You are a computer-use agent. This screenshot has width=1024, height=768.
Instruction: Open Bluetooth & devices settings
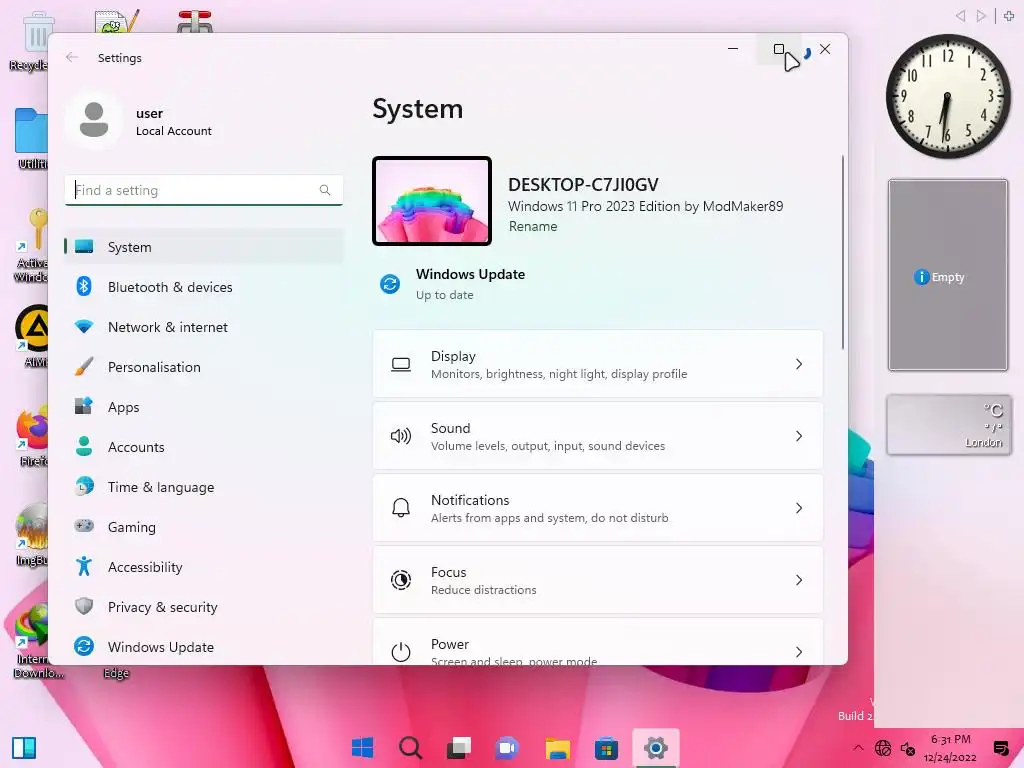point(204,287)
